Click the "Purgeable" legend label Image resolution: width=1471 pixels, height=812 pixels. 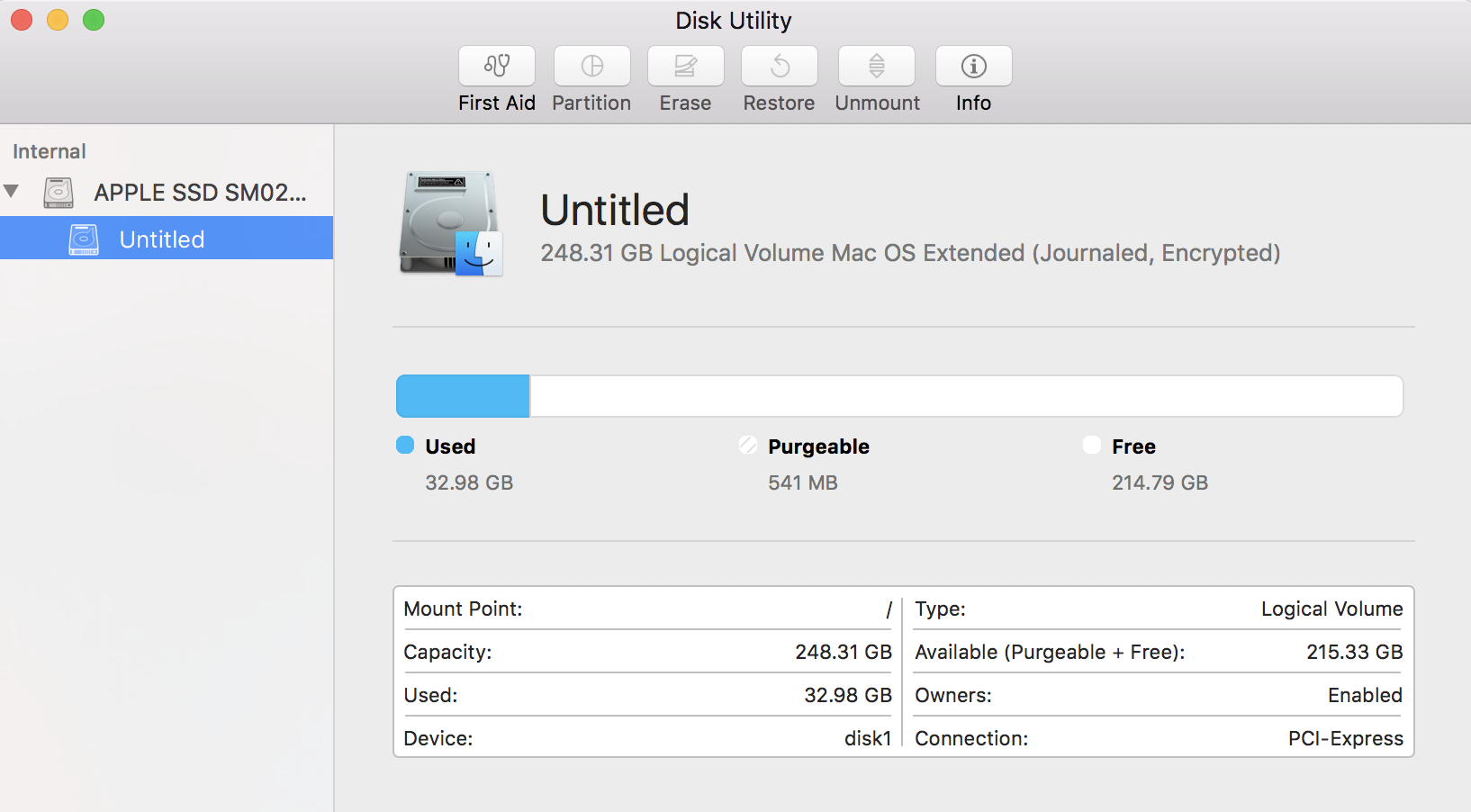818,447
